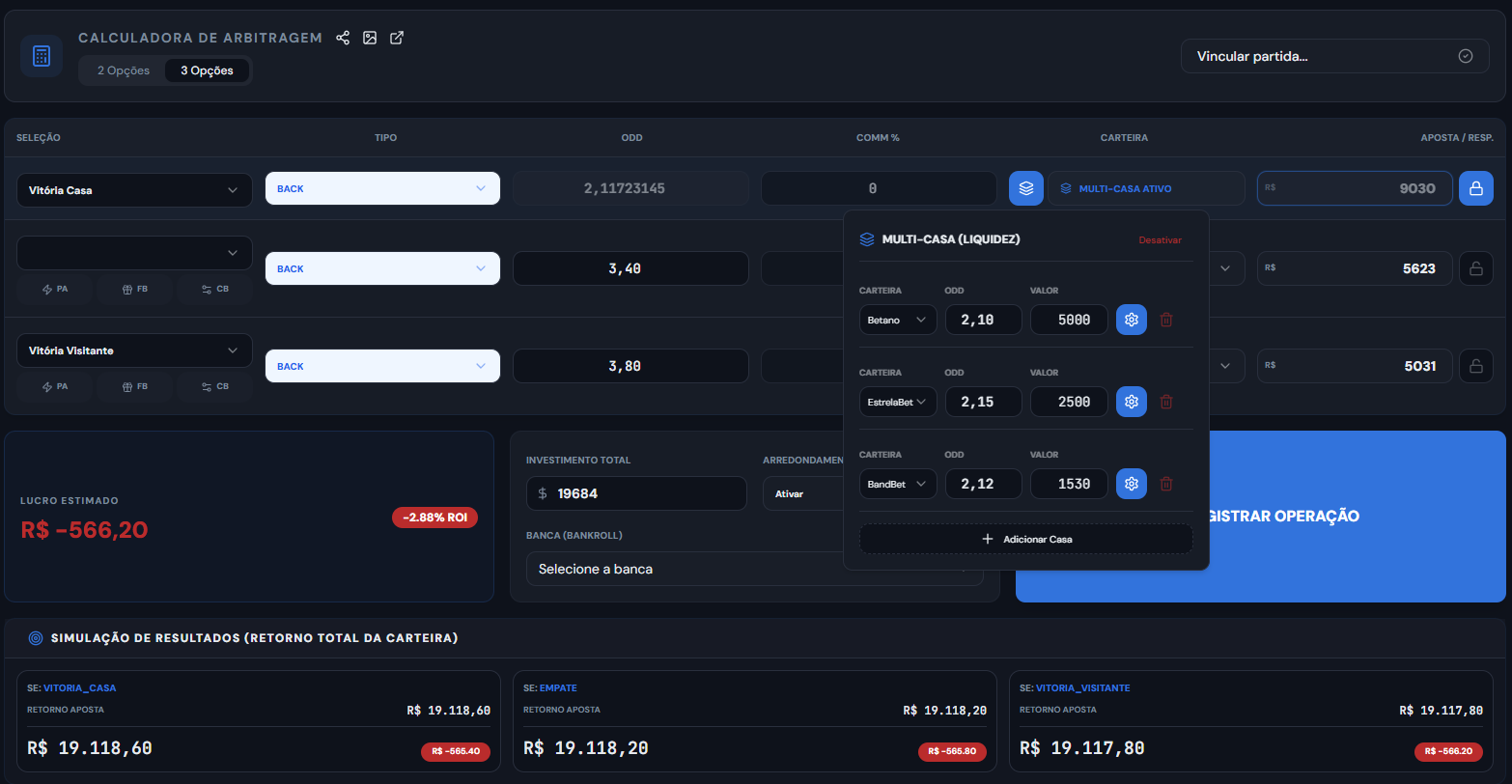Image resolution: width=1512 pixels, height=784 pixels.
Task: Select the 3 Opções tab
Action: click(x=207, y=70)
